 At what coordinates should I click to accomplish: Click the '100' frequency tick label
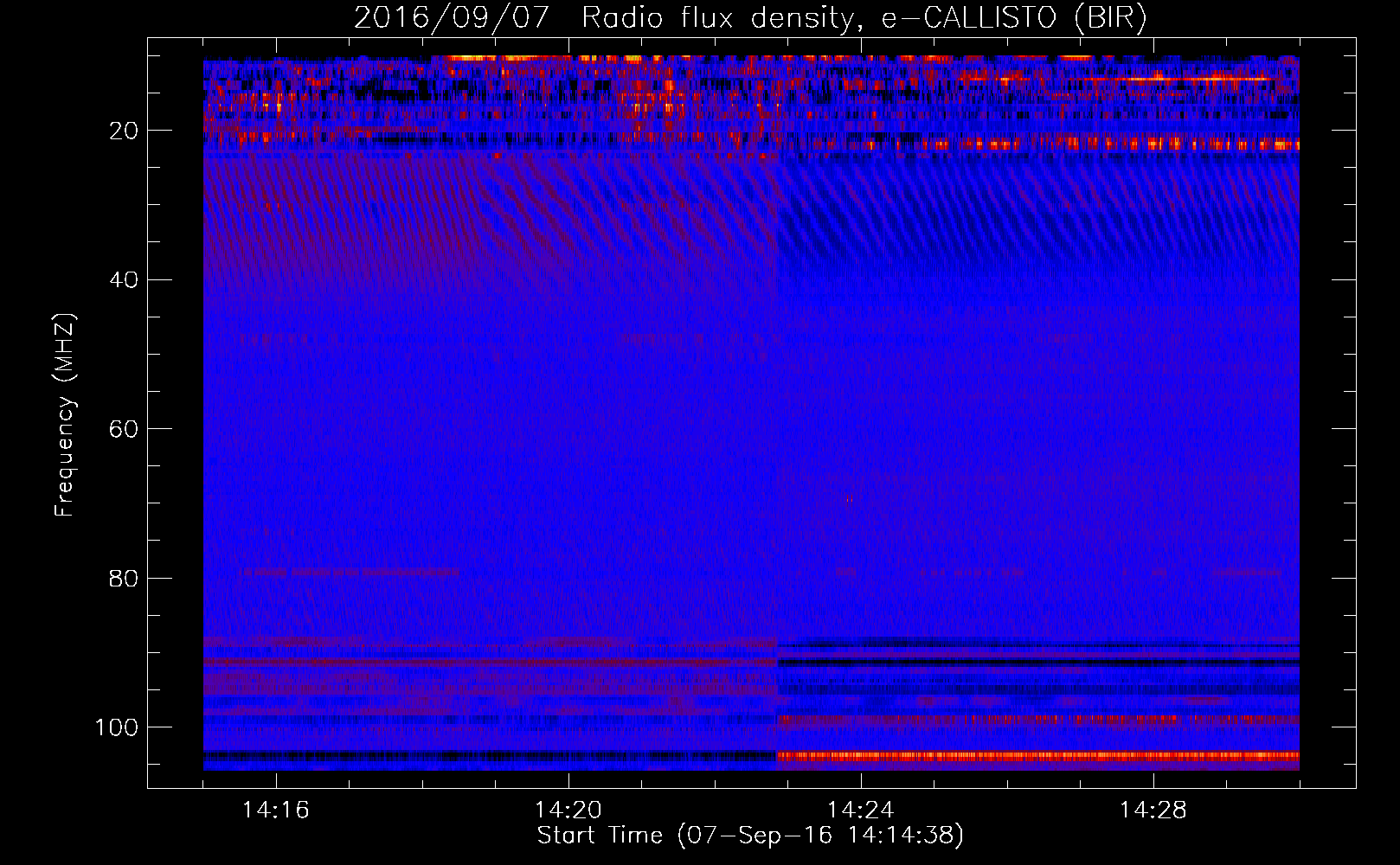(x=117, y=727)
